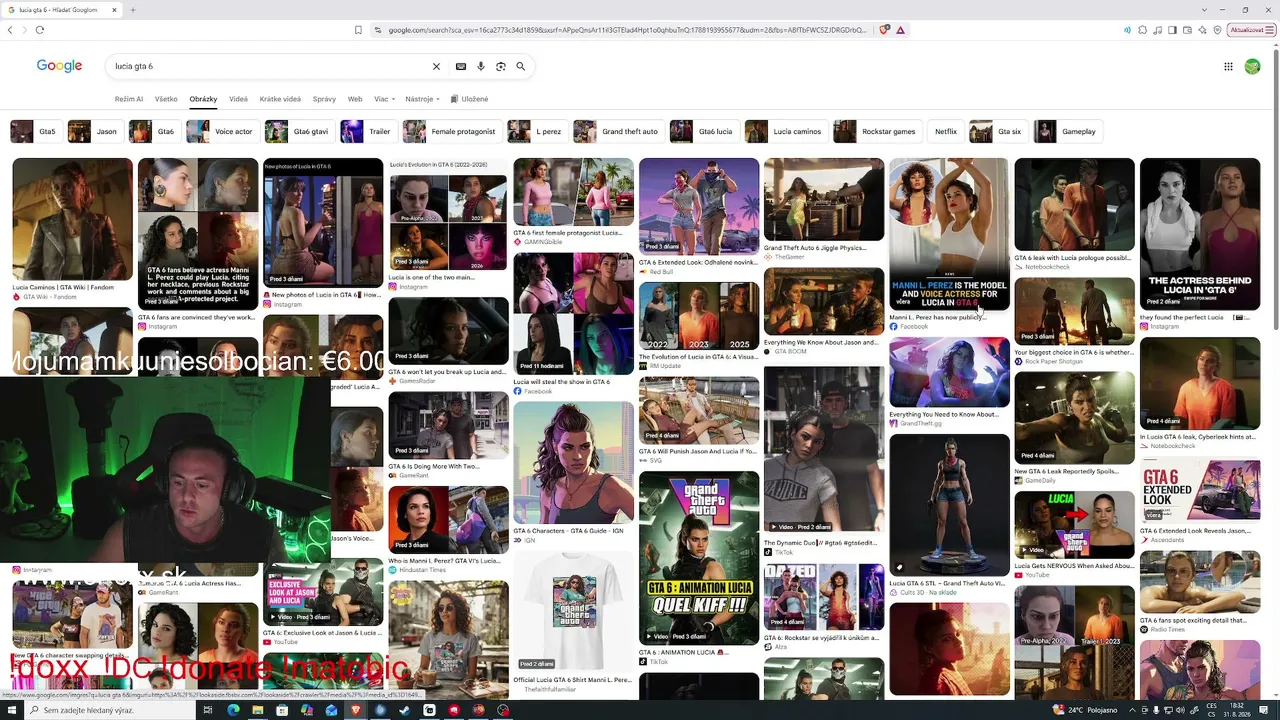Filter images by the Netflix chip
The width and height of the screenshot is (1280, 720).
[945, 131]
